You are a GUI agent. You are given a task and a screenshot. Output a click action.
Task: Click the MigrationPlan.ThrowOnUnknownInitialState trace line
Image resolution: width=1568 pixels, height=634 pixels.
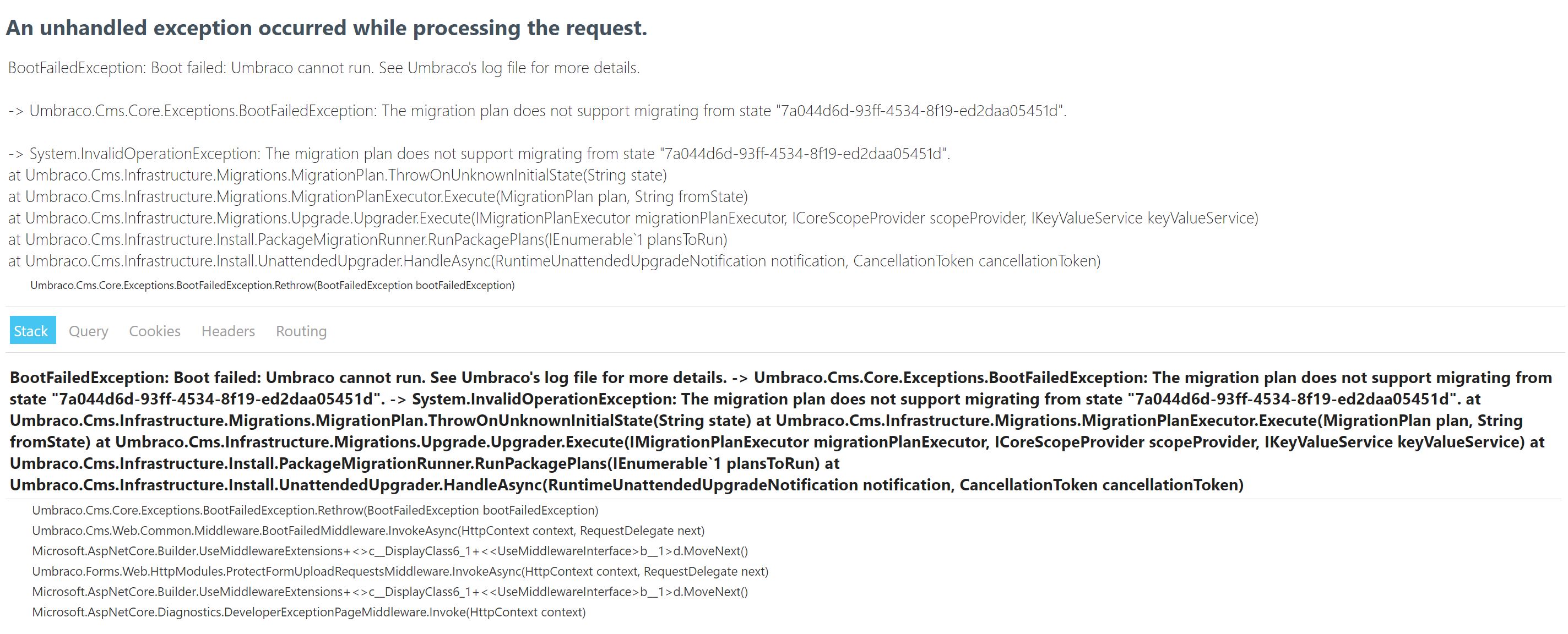(x=337, y=175)
